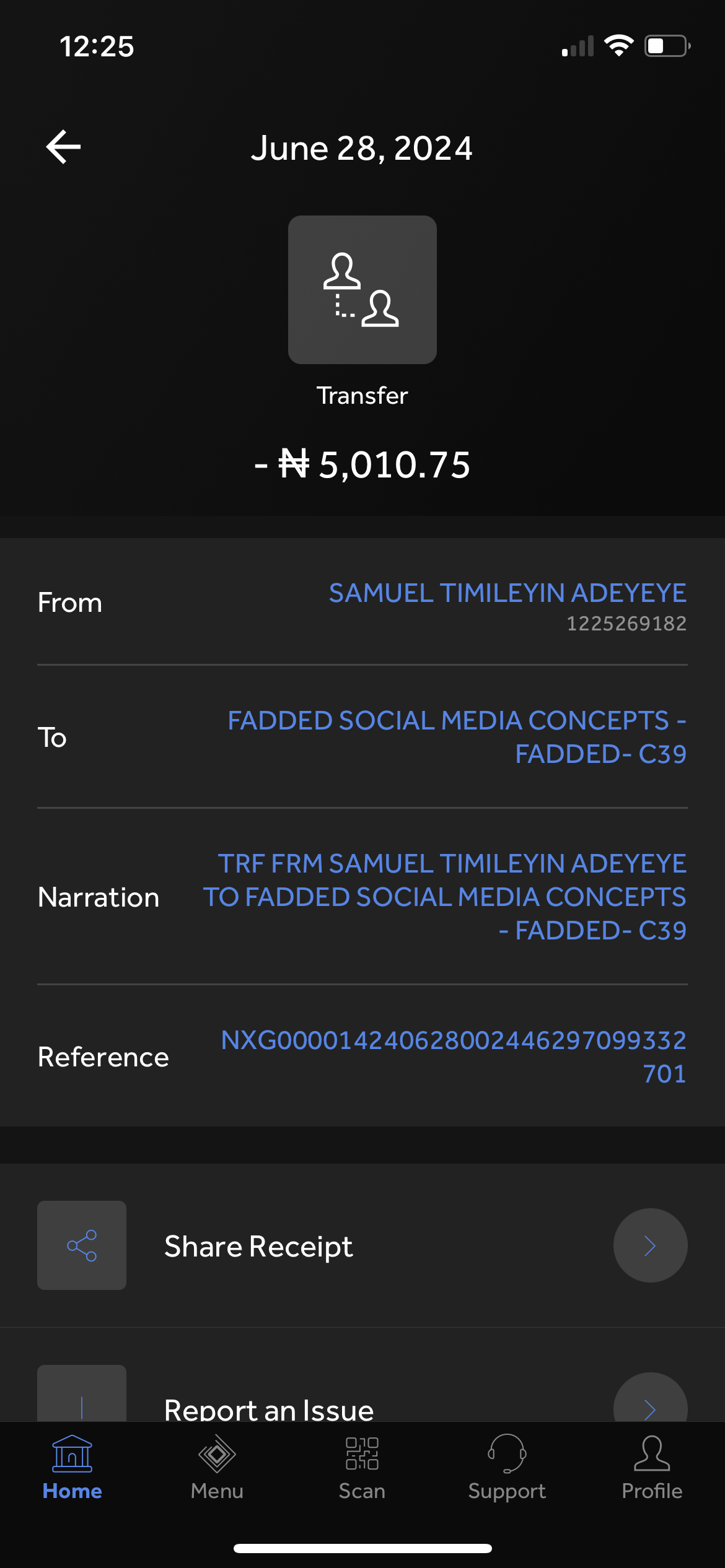Open the Menu diamond icon
The height and width of the screenshot is (1568, 725).
point(217,1453)
